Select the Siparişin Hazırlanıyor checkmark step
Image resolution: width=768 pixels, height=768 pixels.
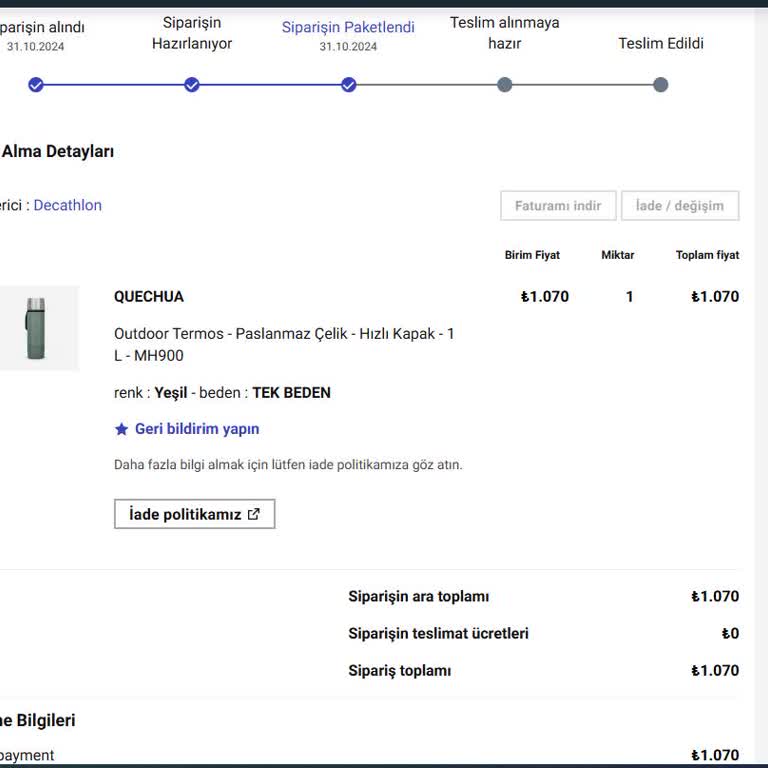[x=192, y=85]
